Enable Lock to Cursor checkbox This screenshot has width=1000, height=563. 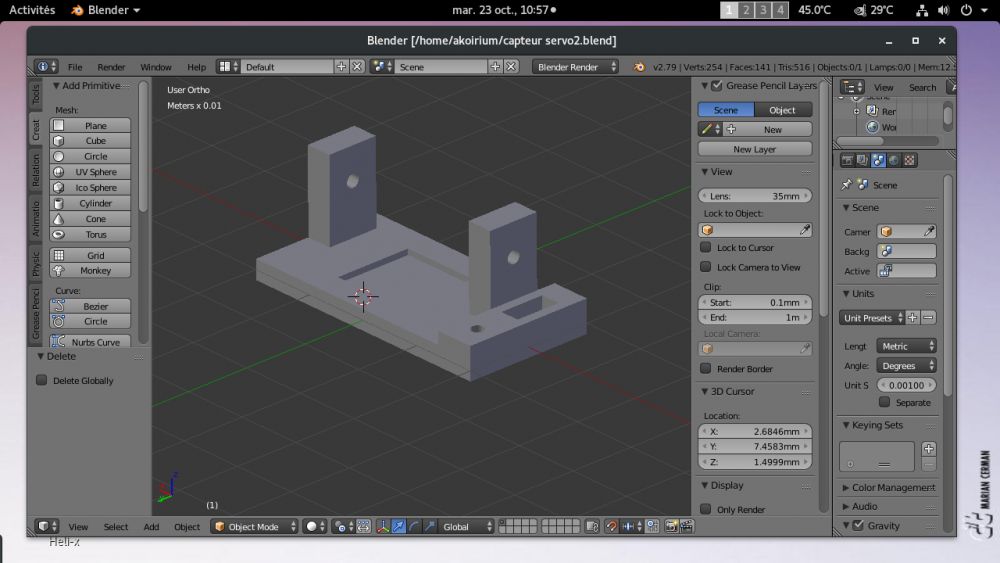click(x=705, y=247)
